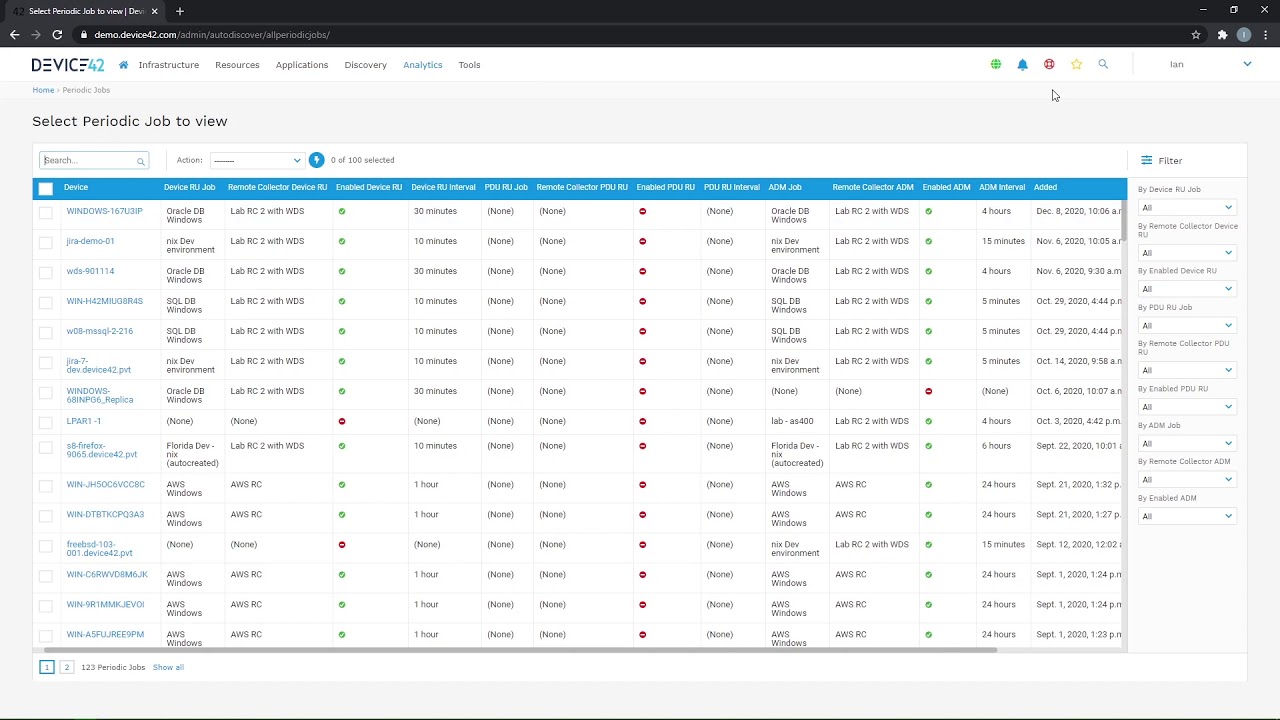This screenshot has width=1280, height=720.
Task: Open the green globe icon in header
Action: point(996,64)
